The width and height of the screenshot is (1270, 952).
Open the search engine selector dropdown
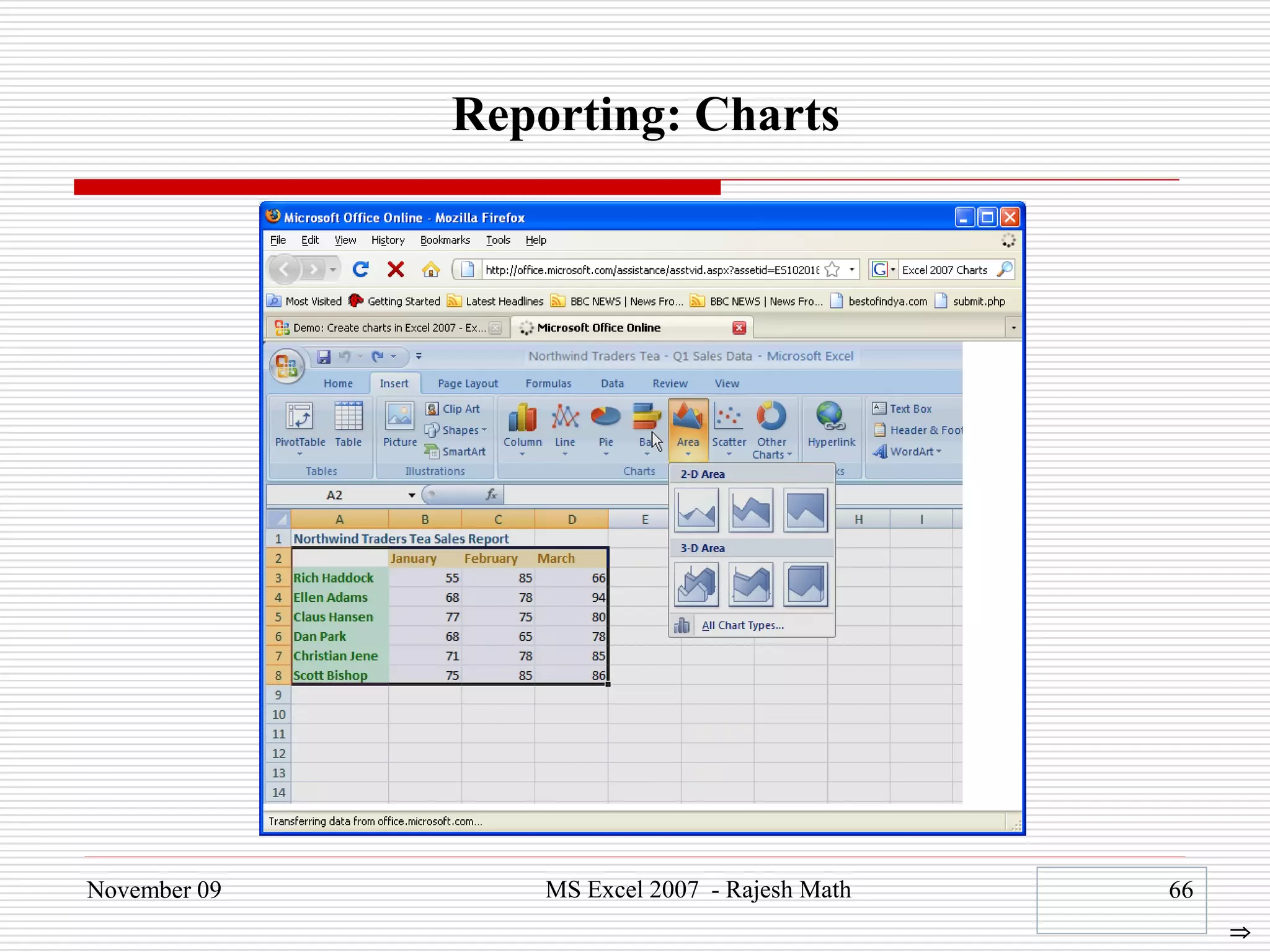coord(883,270)
